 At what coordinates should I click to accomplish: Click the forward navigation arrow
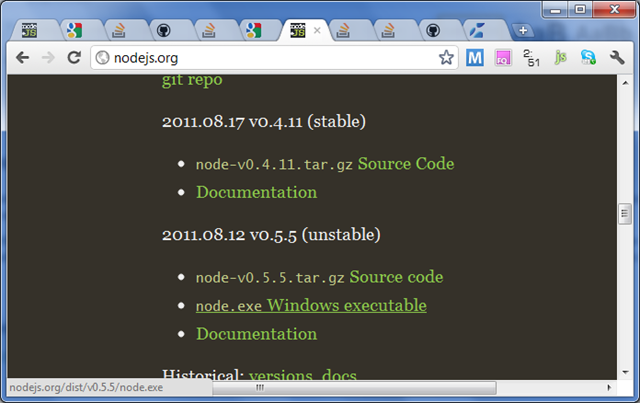(48, 58)
